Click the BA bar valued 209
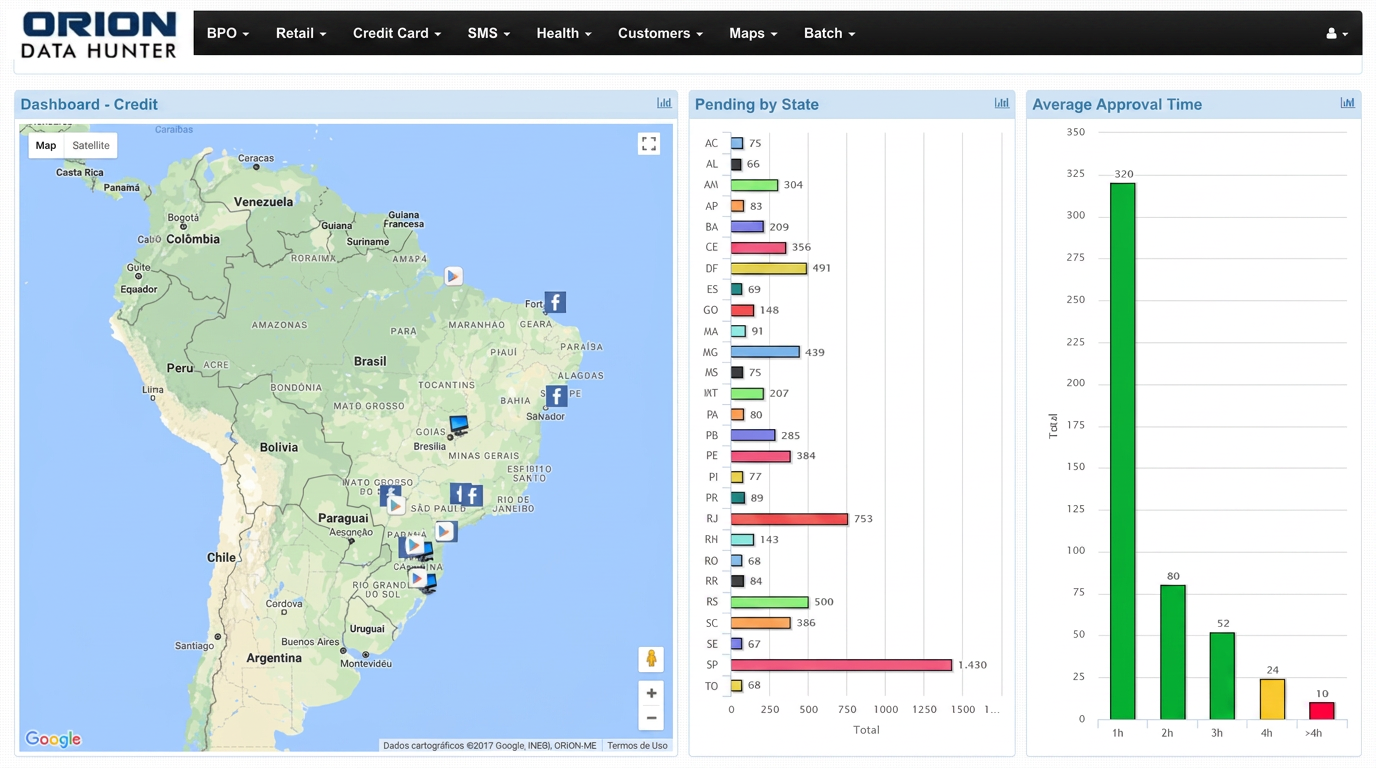The width and height of the screenshot is (1376, 768). tap(747, 227)
